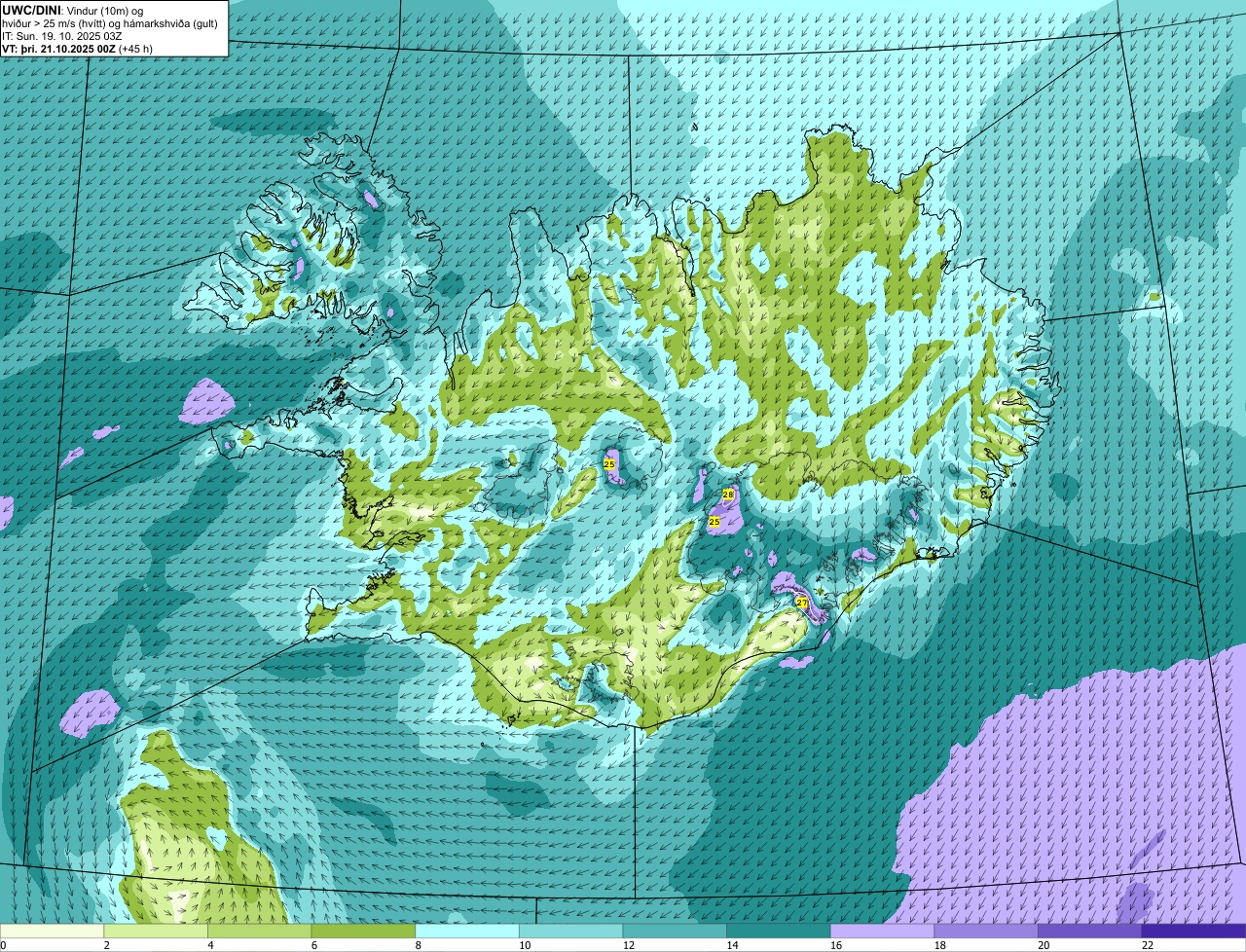Click the legend tick label 2

click(106, 945)
